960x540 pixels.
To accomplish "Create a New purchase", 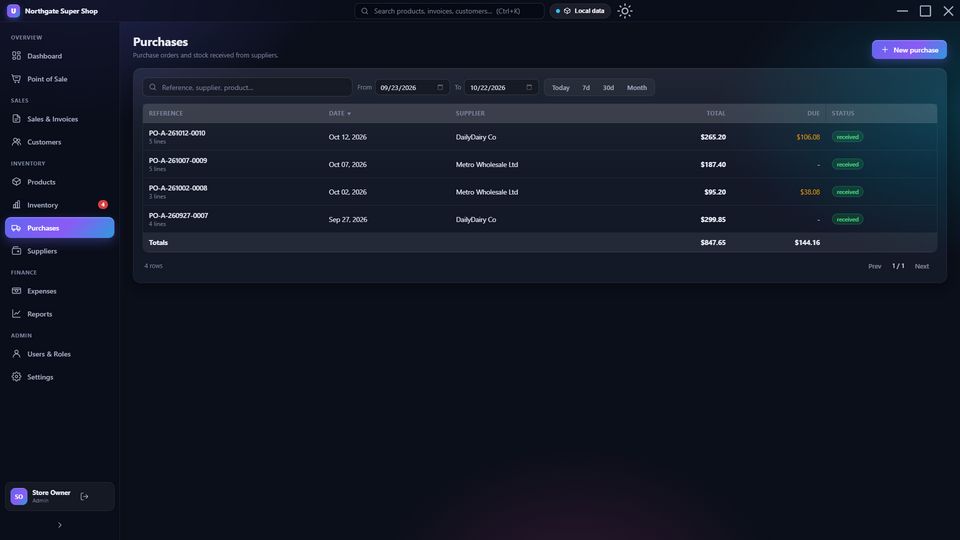I will 909,50.
